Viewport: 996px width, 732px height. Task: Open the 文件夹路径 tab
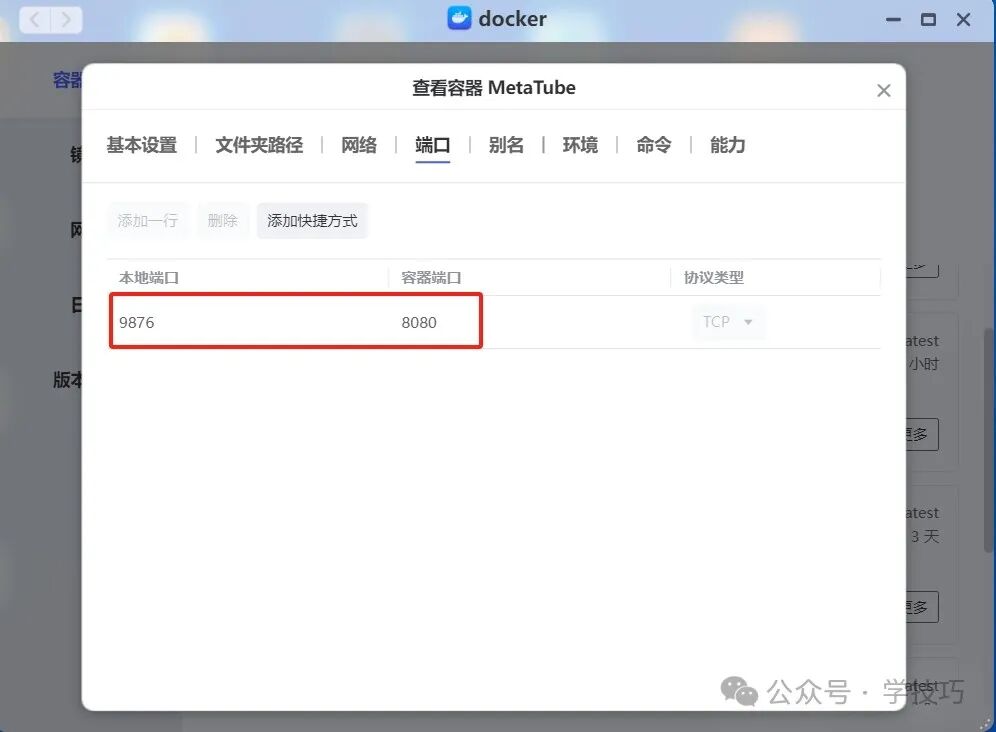tap(259, 145)
